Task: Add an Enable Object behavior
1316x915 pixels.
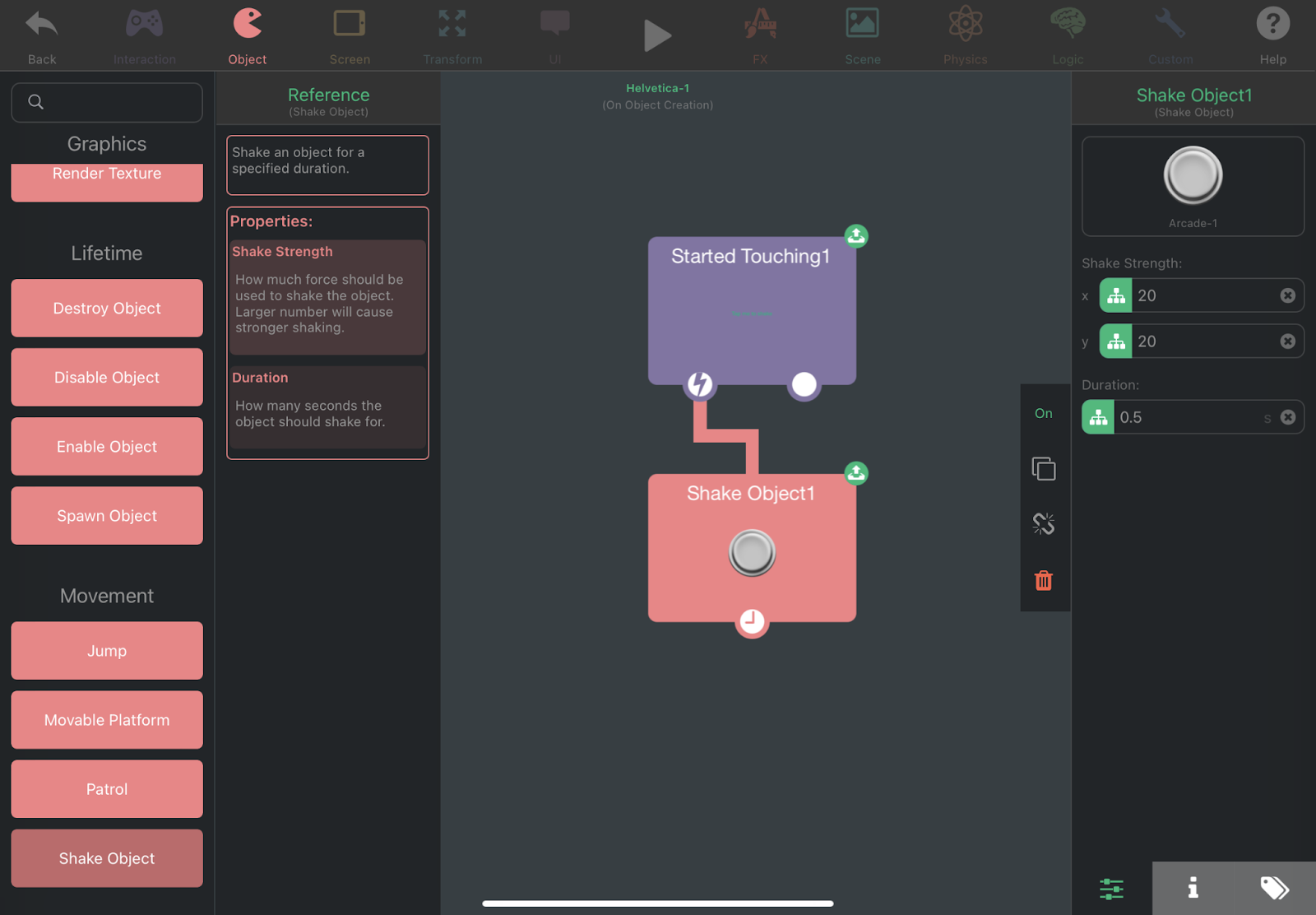Action: coord(107,446)
